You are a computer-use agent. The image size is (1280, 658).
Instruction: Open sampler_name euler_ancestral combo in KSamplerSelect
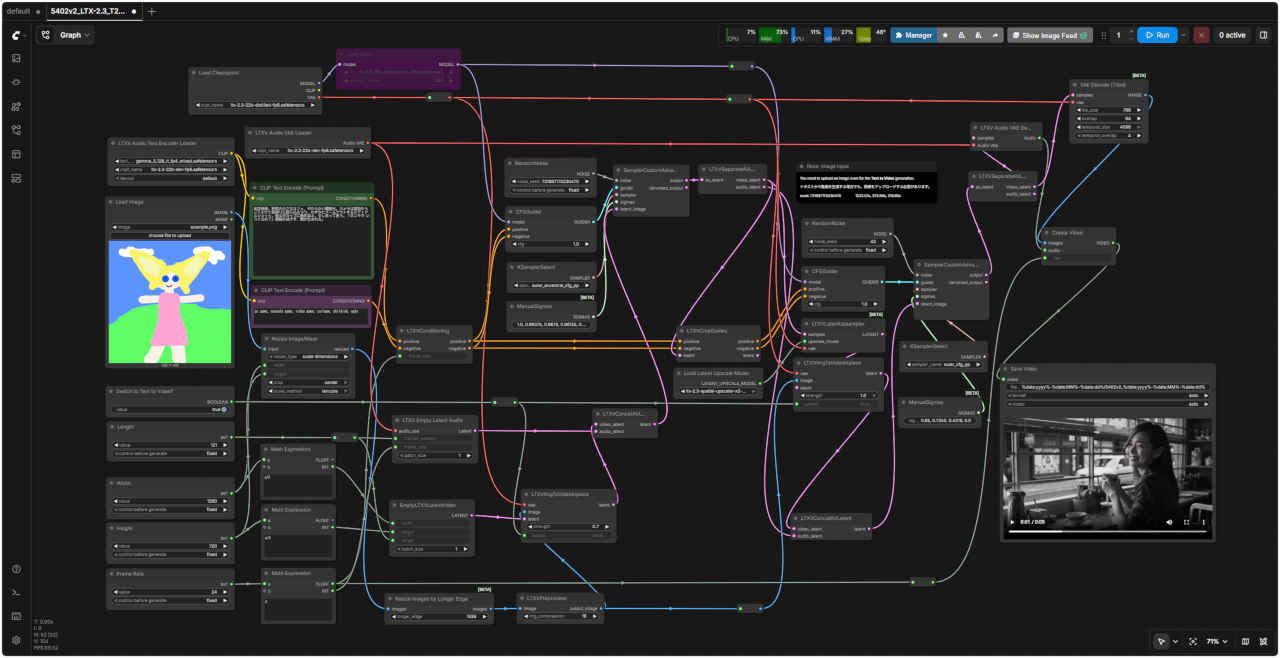click(552, 284)
